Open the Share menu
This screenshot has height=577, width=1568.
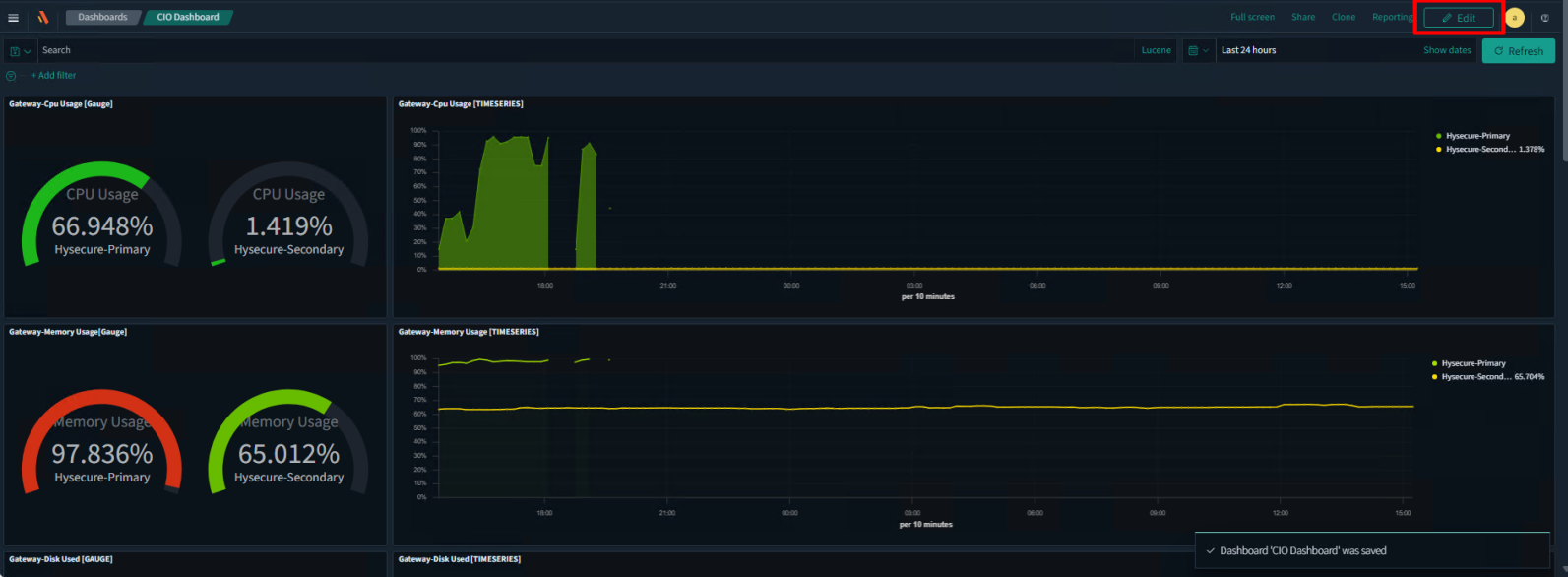(x=1302, y=18)
